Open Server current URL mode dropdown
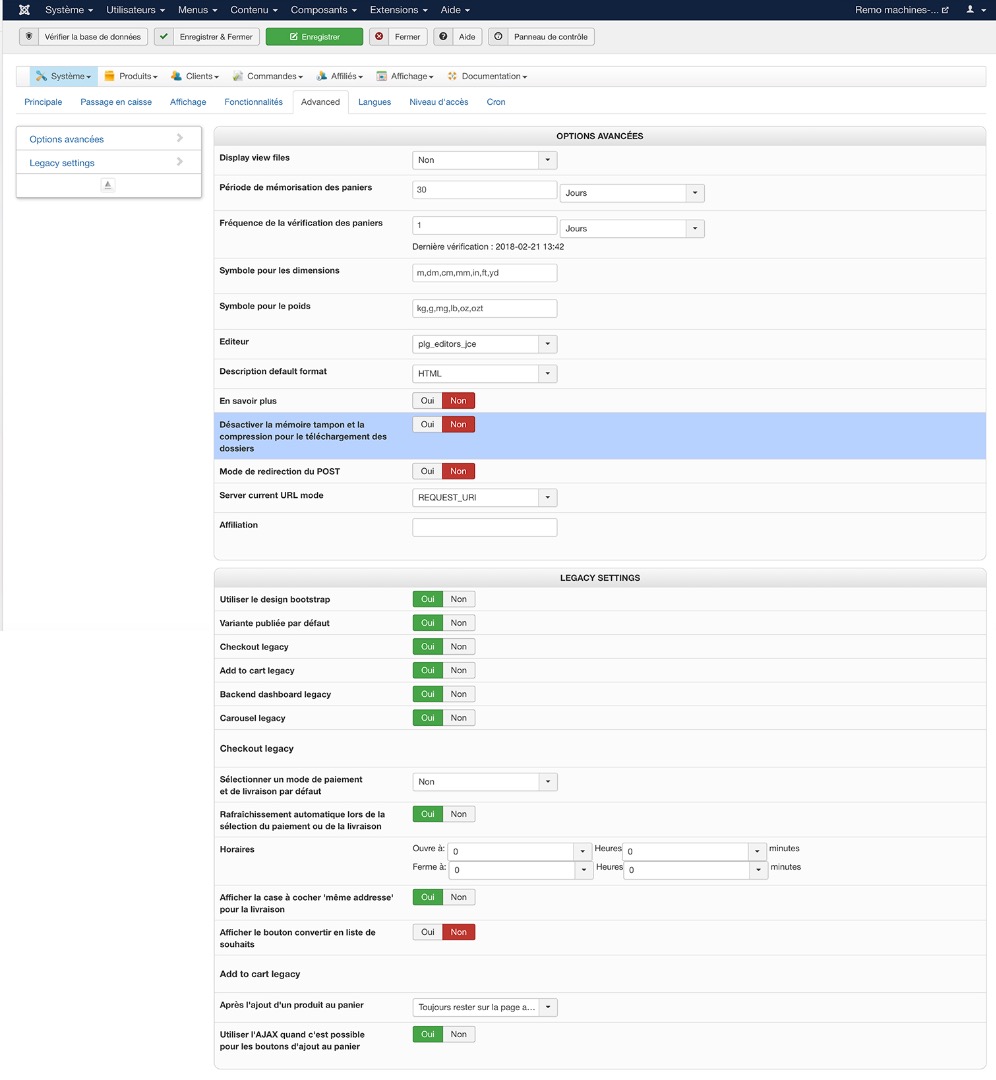Screen dimensions: 996x1080 (x=484, y=498)
